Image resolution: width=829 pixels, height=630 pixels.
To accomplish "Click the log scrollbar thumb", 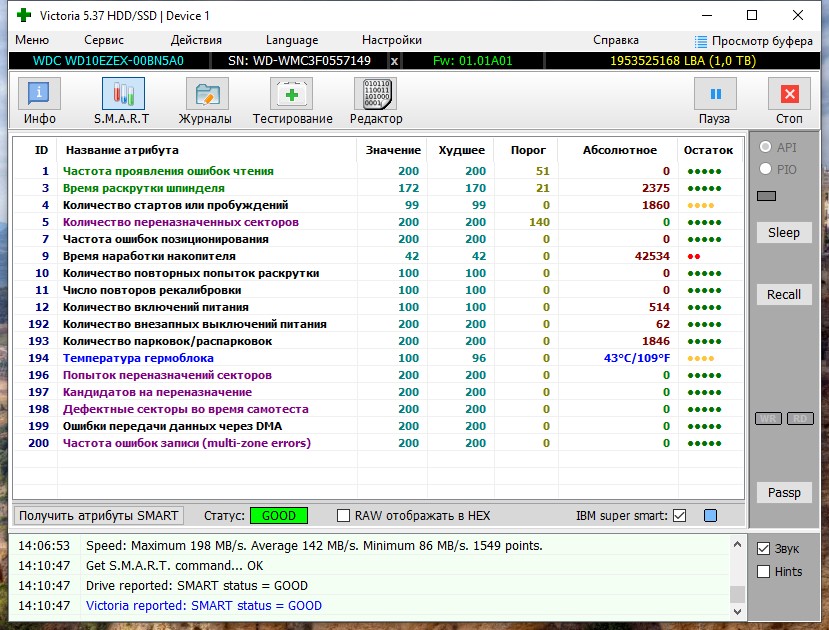I will (x=738, y=594).
